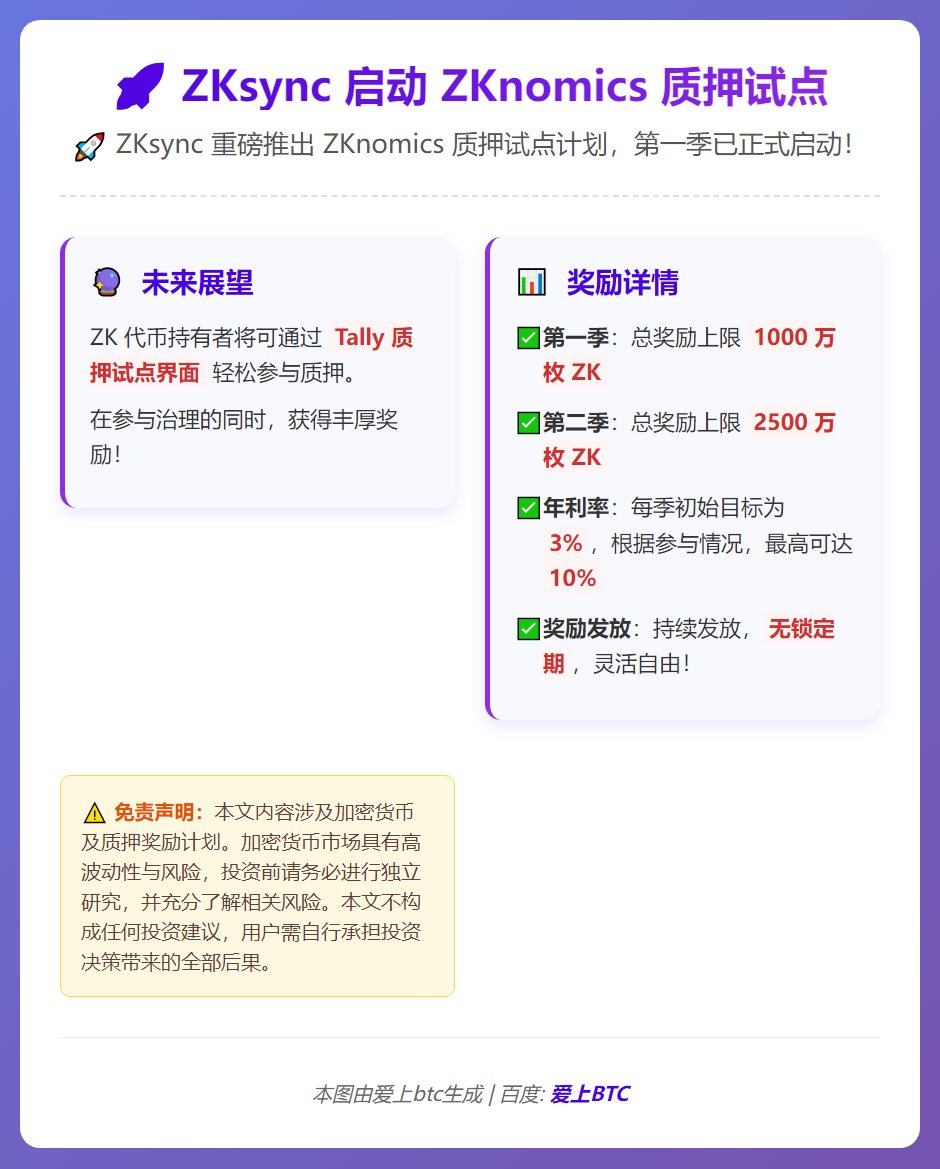Click the 奖励详情 section heading

point(622,283)
